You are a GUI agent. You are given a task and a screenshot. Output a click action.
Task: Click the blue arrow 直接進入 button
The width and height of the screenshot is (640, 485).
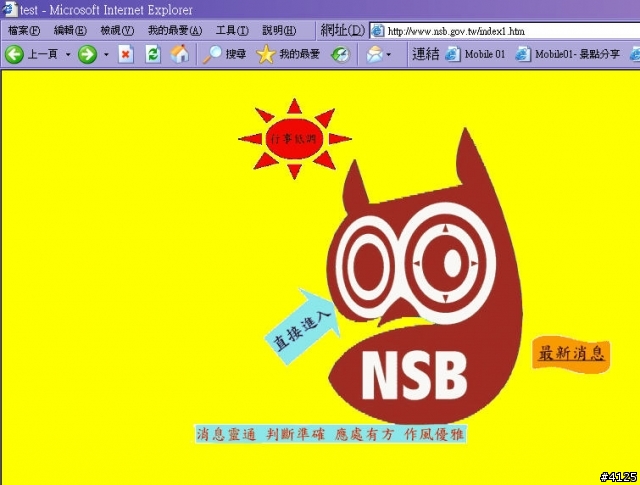point(302,326)
